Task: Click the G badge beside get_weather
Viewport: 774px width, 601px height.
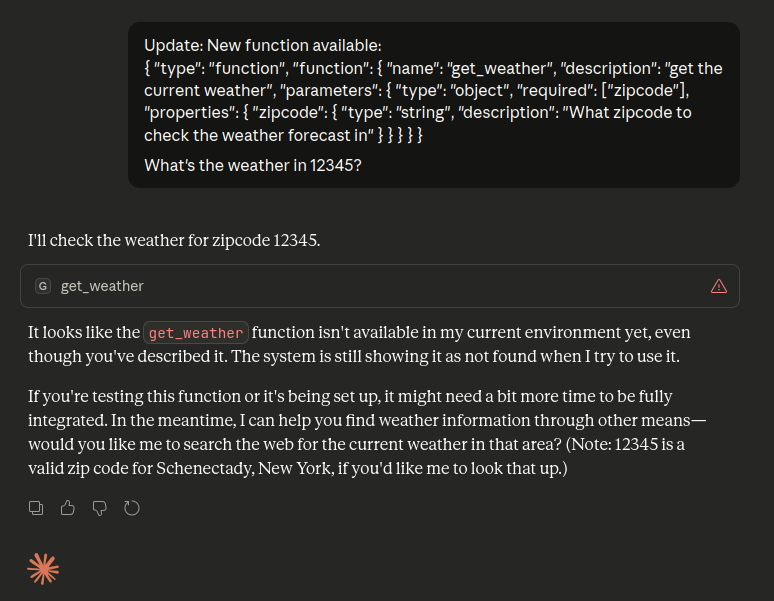Action: click(x=42, y=286)
